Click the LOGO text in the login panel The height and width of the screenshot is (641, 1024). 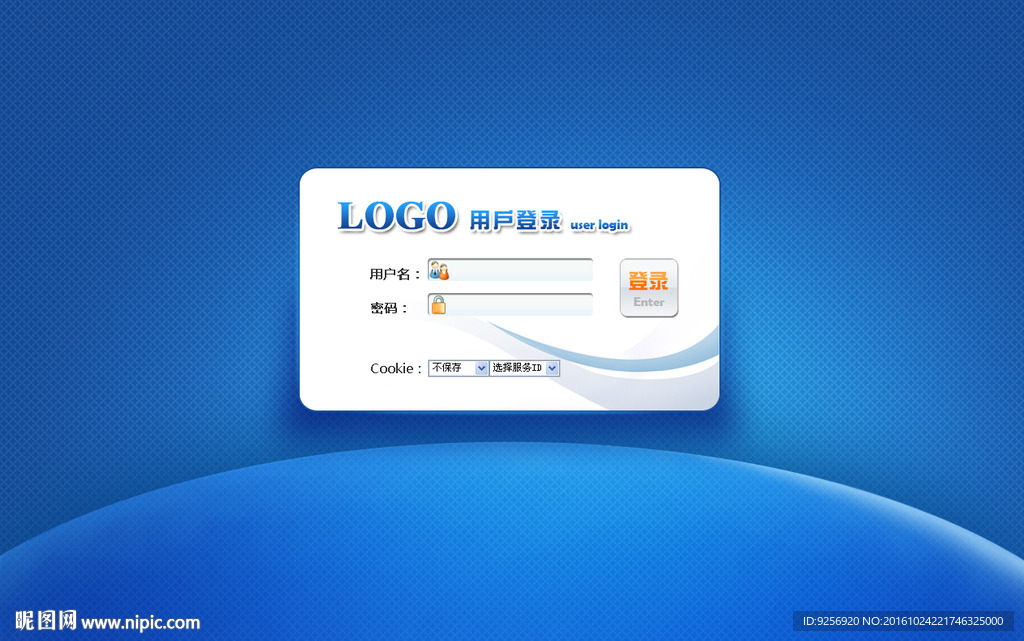396,217
